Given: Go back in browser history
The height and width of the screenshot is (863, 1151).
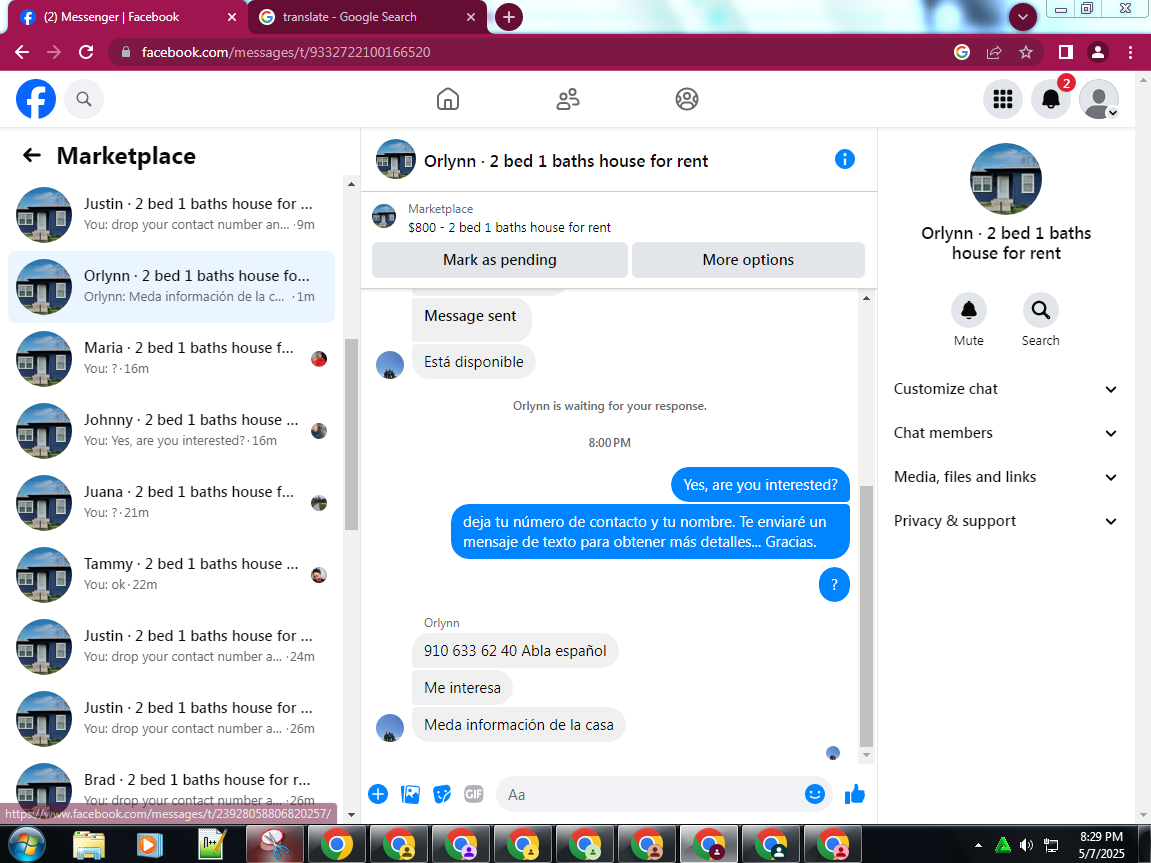Looking at the screenshot, I should 22,52.
